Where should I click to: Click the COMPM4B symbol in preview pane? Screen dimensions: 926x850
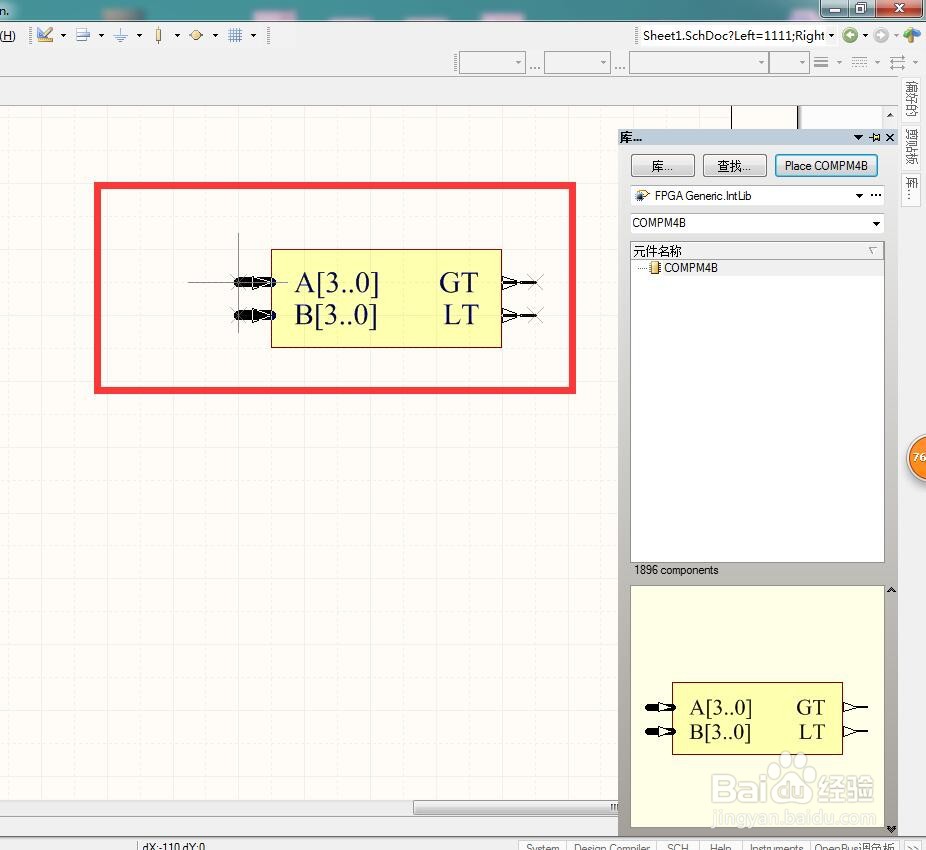point(757,719)
